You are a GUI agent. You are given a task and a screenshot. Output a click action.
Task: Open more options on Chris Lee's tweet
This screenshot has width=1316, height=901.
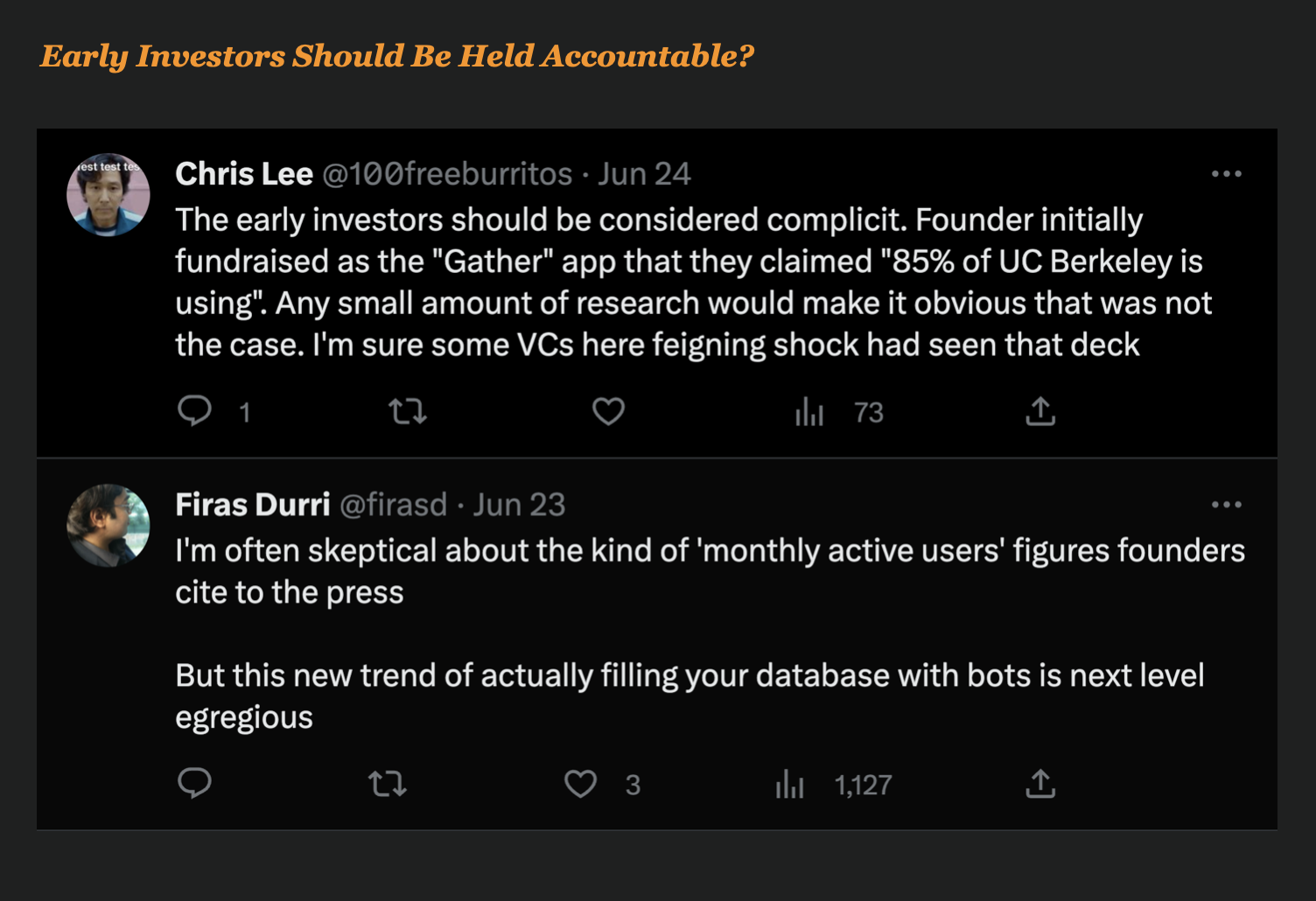pos(1226,174)
